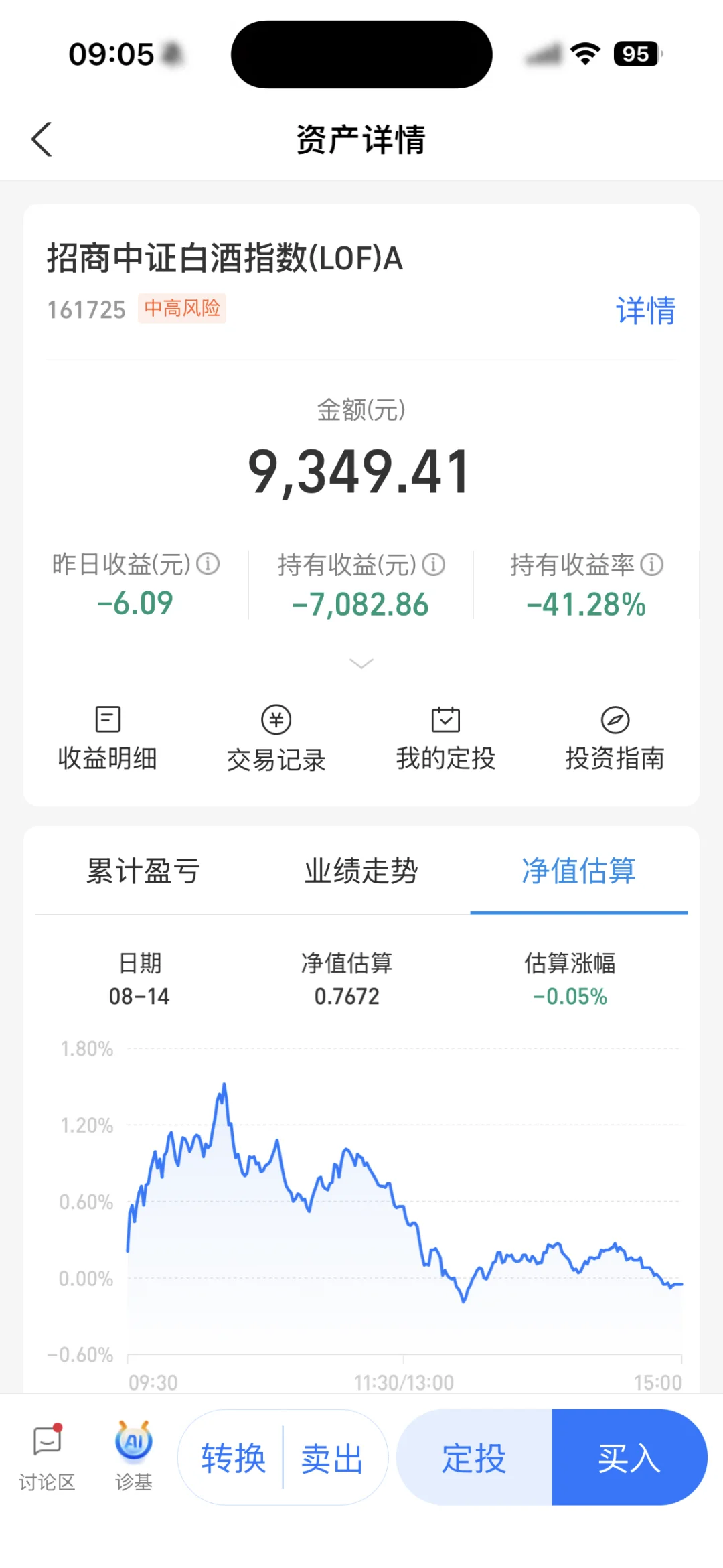Tap the 卖出 sell button
The height and width of the screenshot is (1568, 723).
332,1457
